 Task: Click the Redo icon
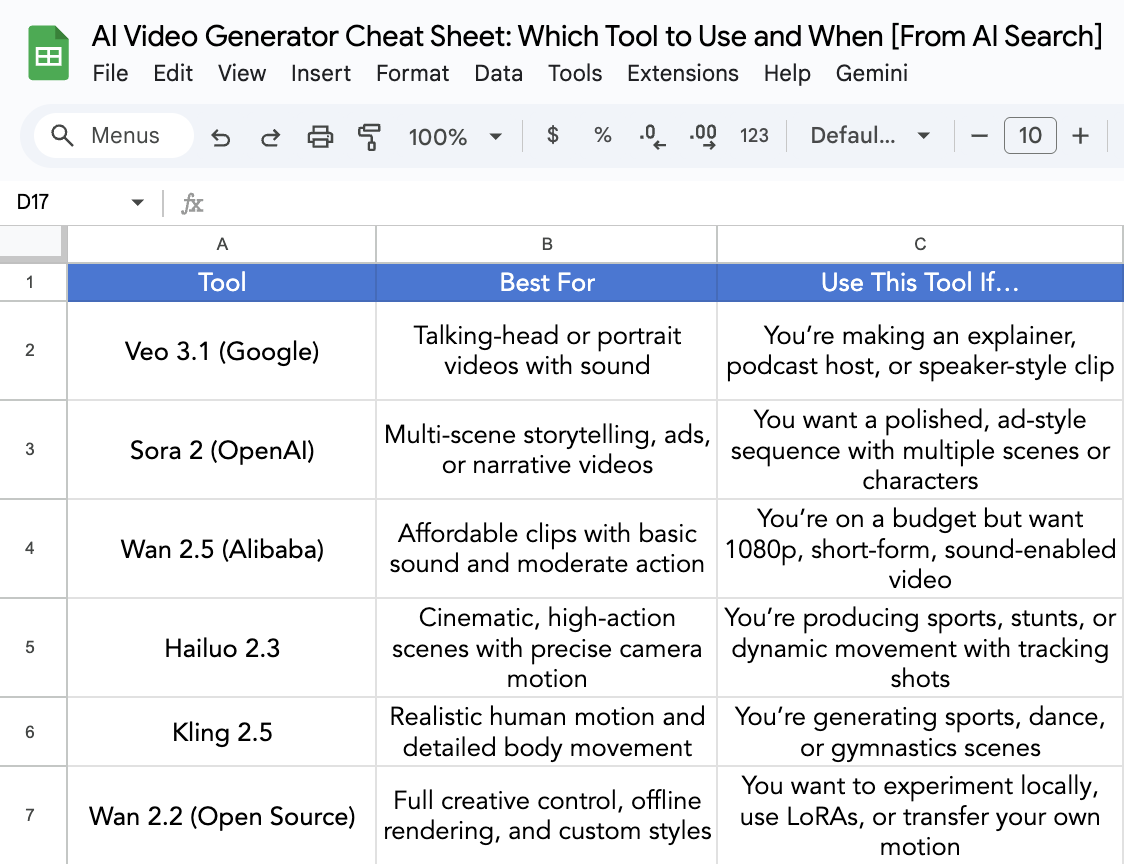coord(270,135)
